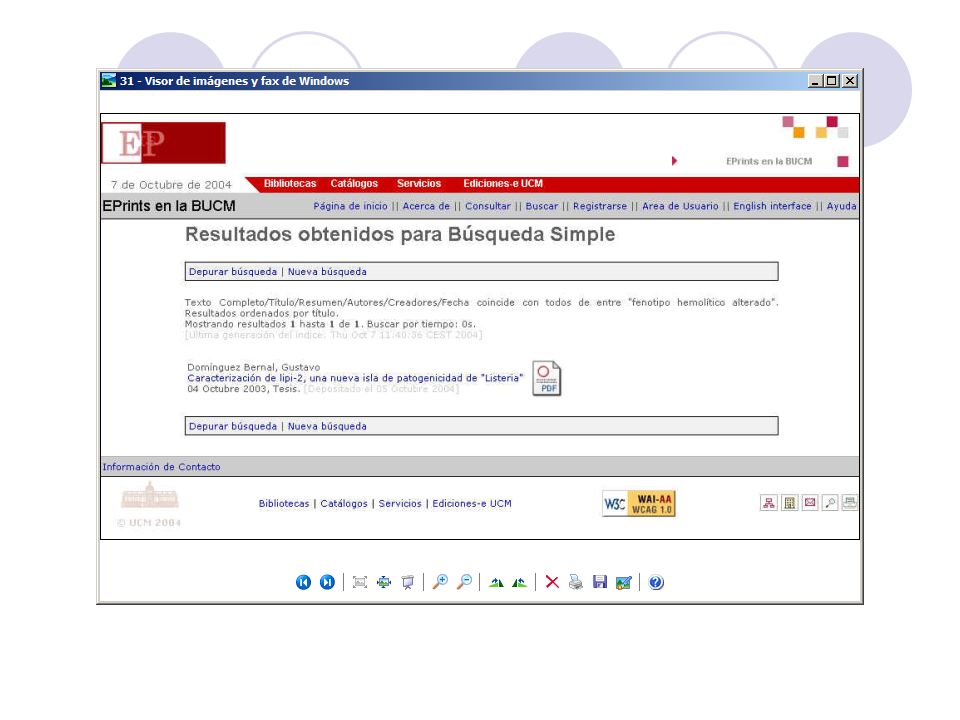The width and height of the screenshot is (960, 720).
Task: Click the W3C WAI-AA WCAG 1.0 badge
Action: click(639, 503)
